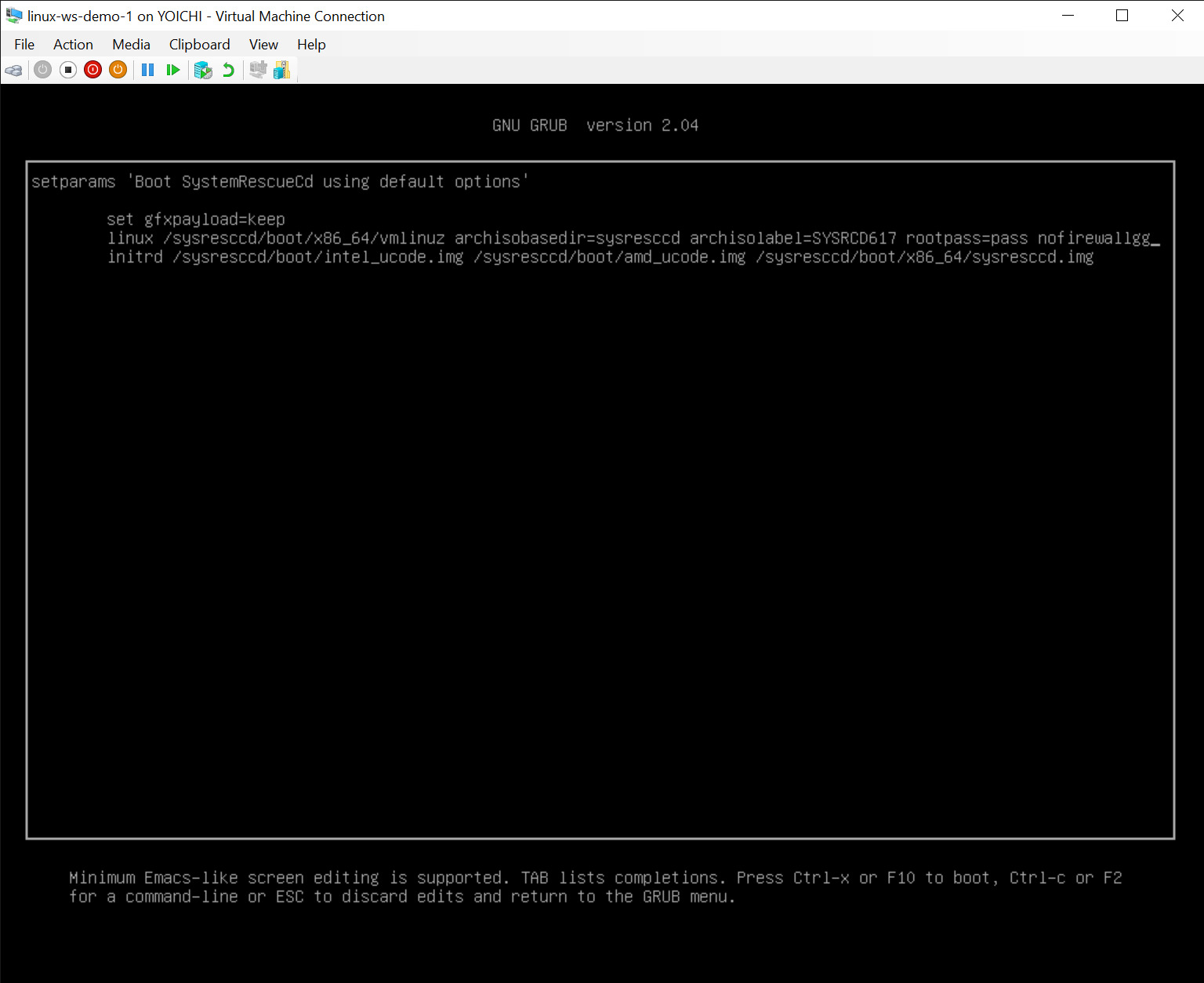Close the Virtual Machine Connection window
Screen dimensions: 1204x983
pos(1177,16)
